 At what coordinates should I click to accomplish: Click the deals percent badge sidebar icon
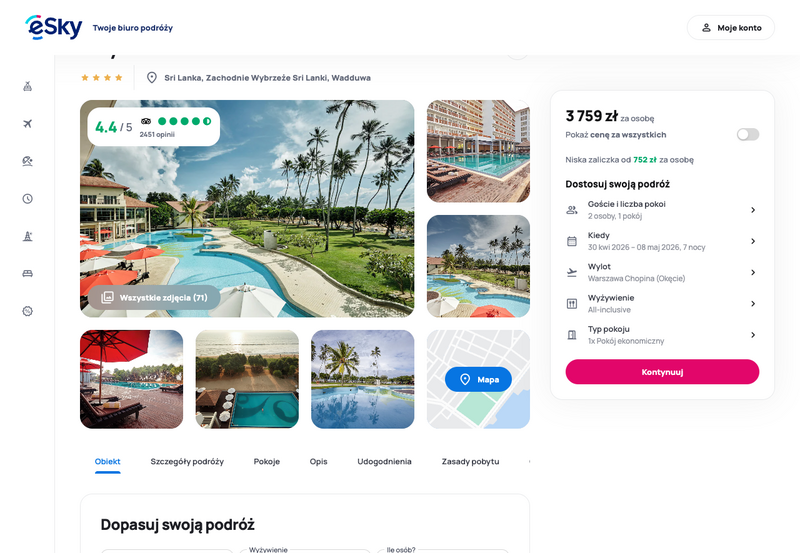tap(28, 311)
